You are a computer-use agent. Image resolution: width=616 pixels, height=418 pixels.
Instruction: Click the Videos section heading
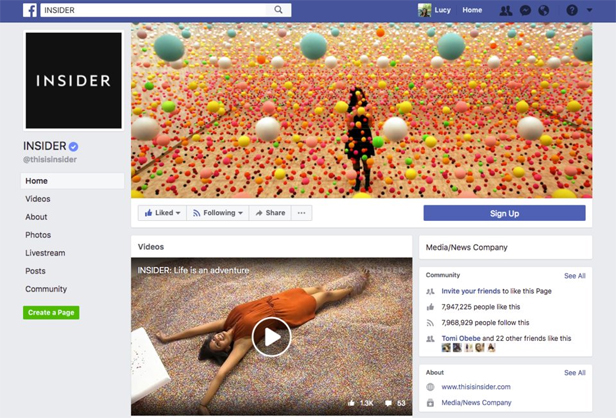pos(151,247)
